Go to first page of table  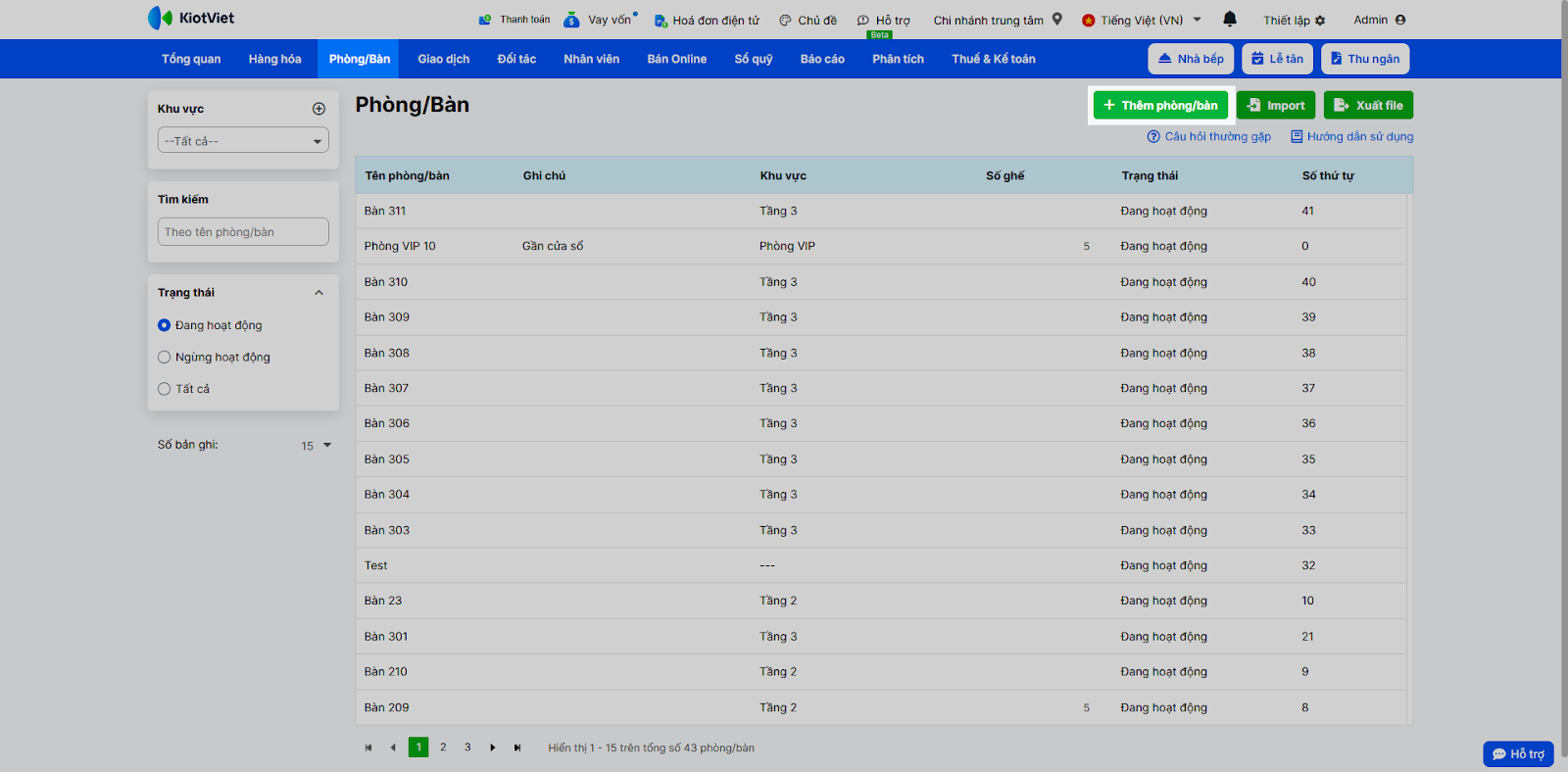pyautogui.click(x=368, y=748)
